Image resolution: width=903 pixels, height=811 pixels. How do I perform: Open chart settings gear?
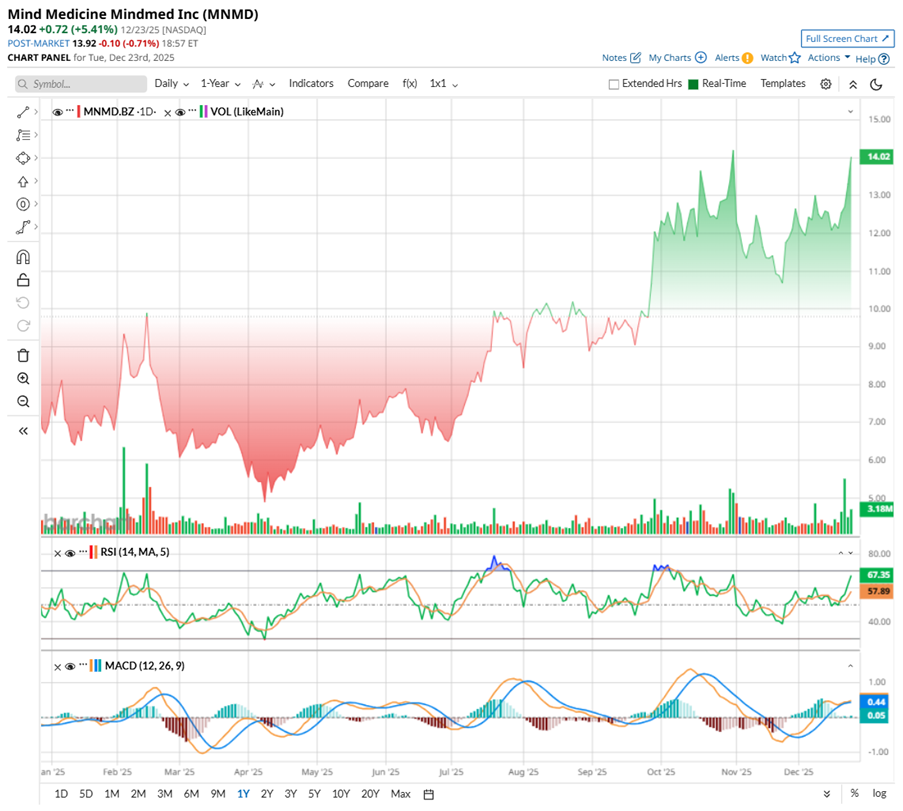pos(826,84)
